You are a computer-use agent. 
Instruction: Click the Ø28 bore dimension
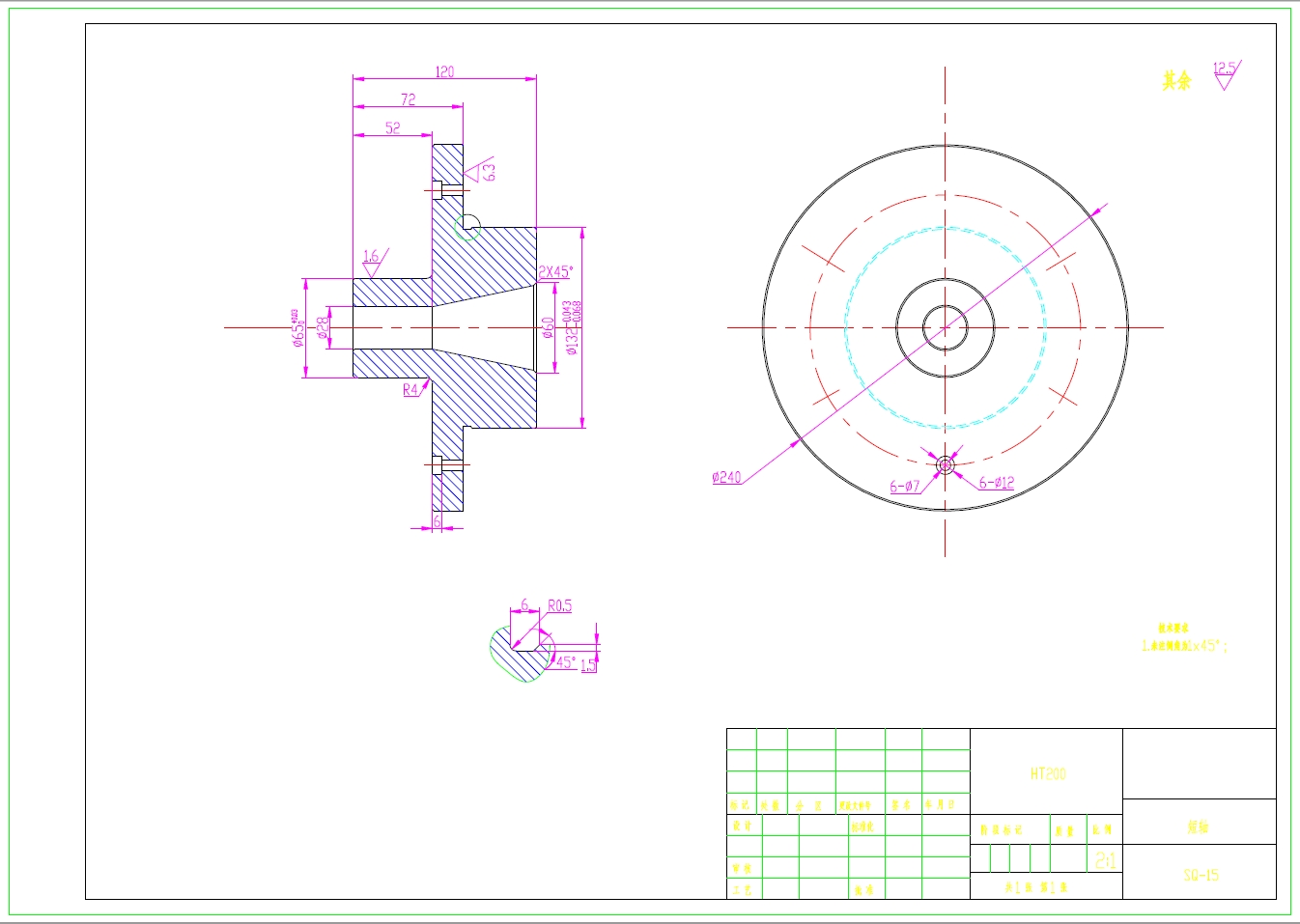[x=321, y=328]
